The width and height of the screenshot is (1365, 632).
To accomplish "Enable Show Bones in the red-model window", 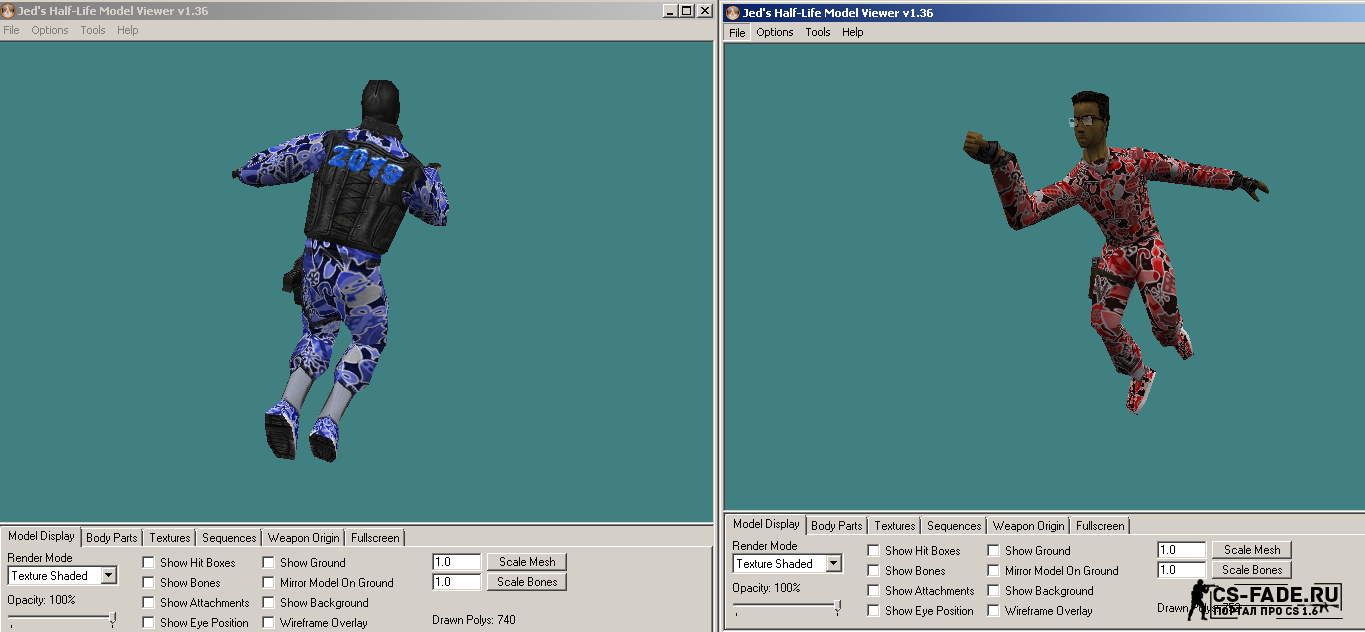I will pos(874,571).
